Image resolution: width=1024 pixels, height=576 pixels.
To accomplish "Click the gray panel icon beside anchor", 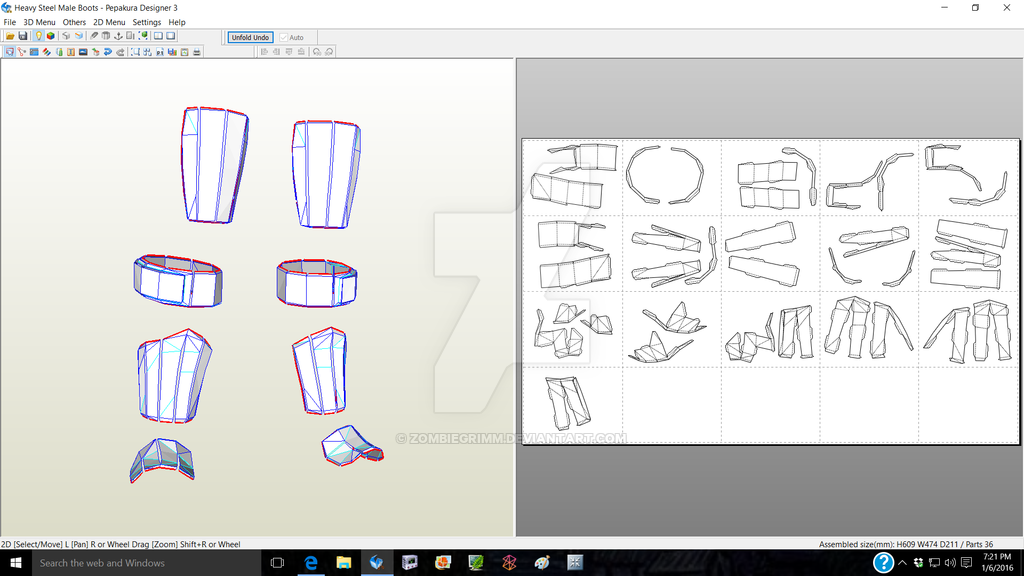I will point(130,36).
